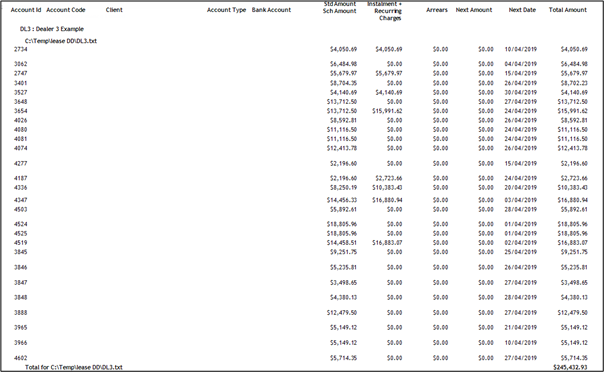Viewport: 604px width, 372px height.
Task: Click the Total for DL3.txt label
Action: [74, 367]
